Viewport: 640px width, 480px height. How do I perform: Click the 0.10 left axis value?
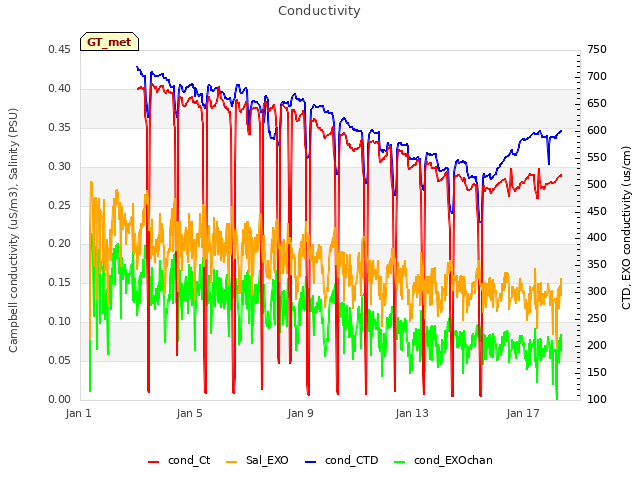(59, 322)
